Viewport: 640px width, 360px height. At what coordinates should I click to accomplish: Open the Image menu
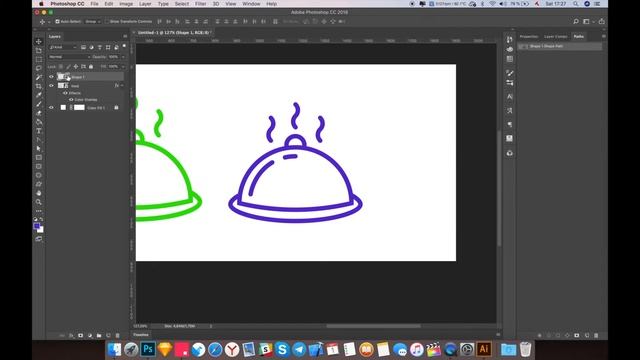(126, 4)
